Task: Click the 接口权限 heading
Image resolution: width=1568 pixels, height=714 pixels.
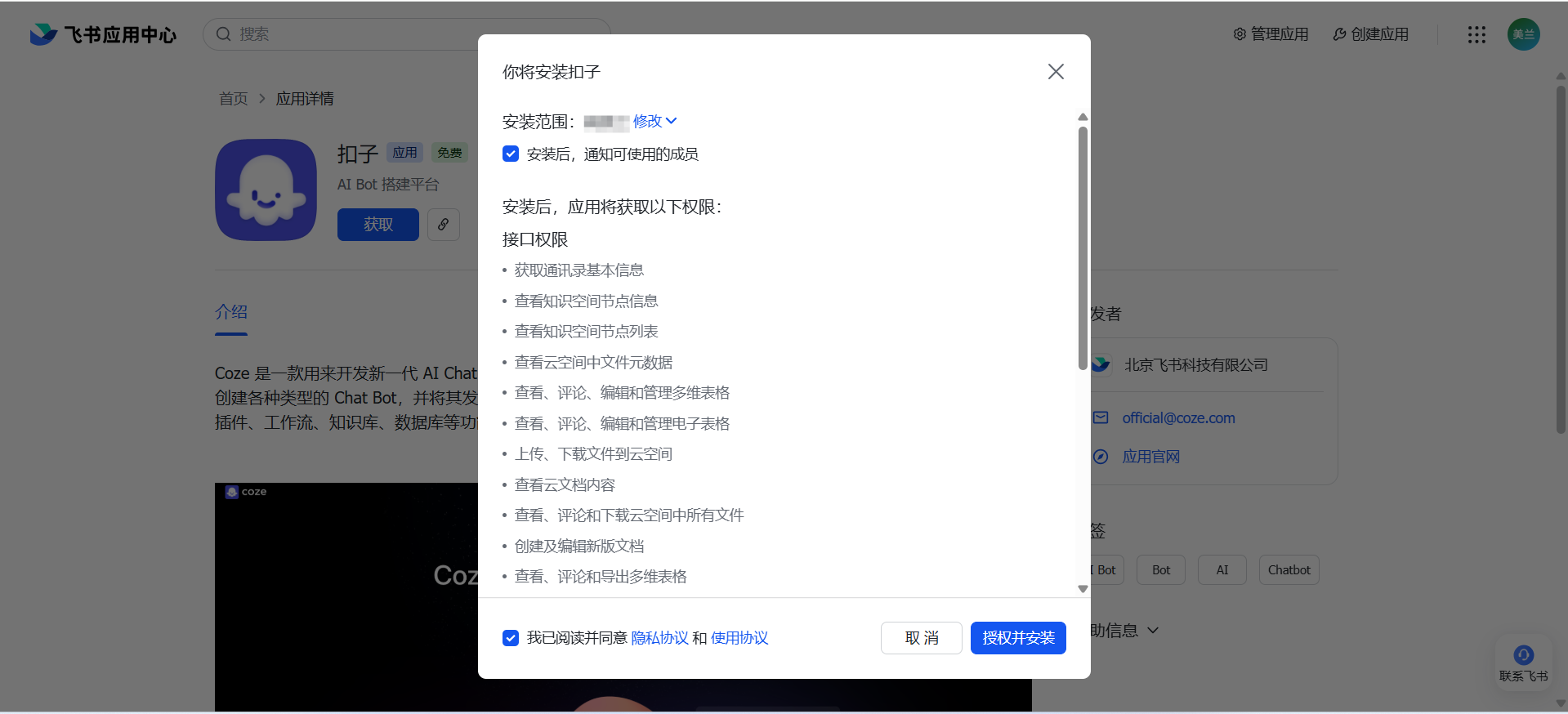Action: (x=535, y=239)
